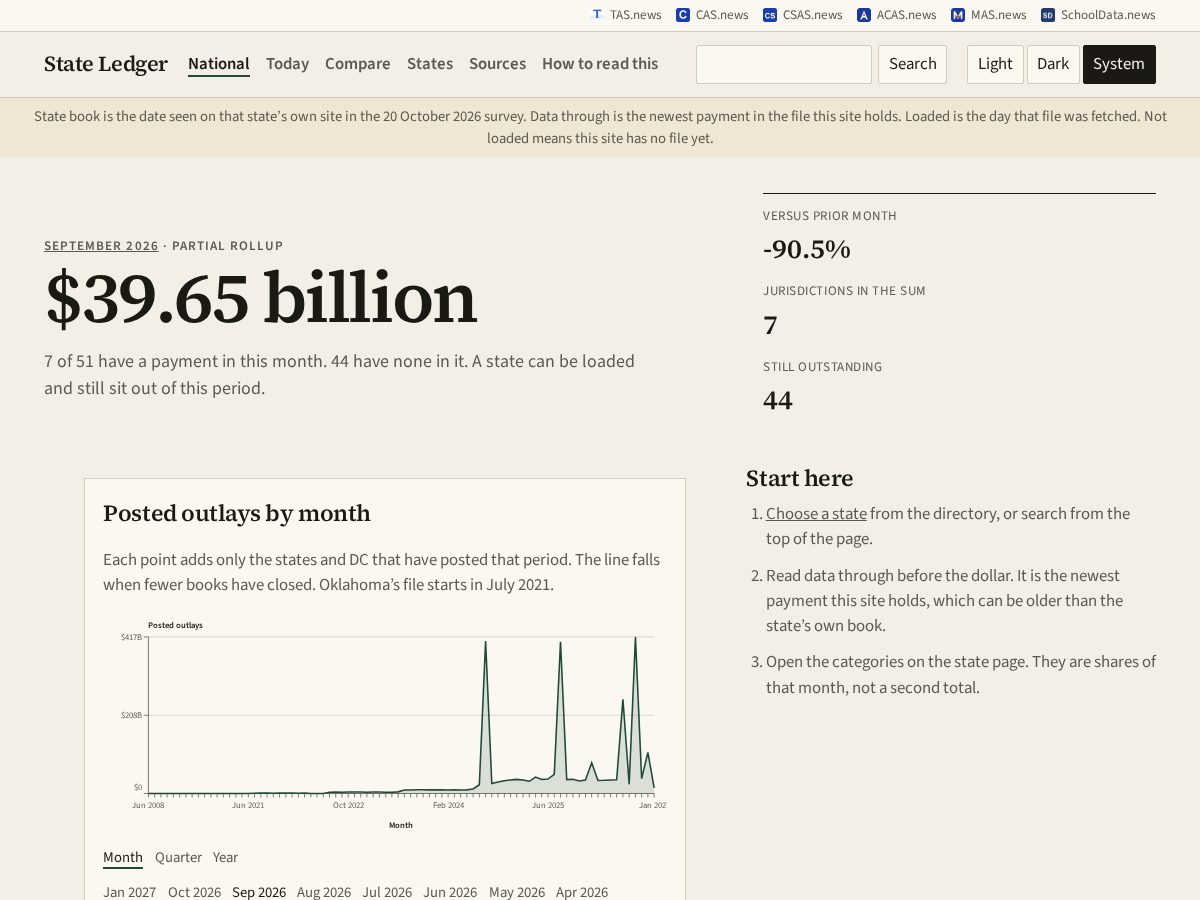The image size is (1200, 900).
Task: Select the Jun 2026 period
Action: click(450, 892)
